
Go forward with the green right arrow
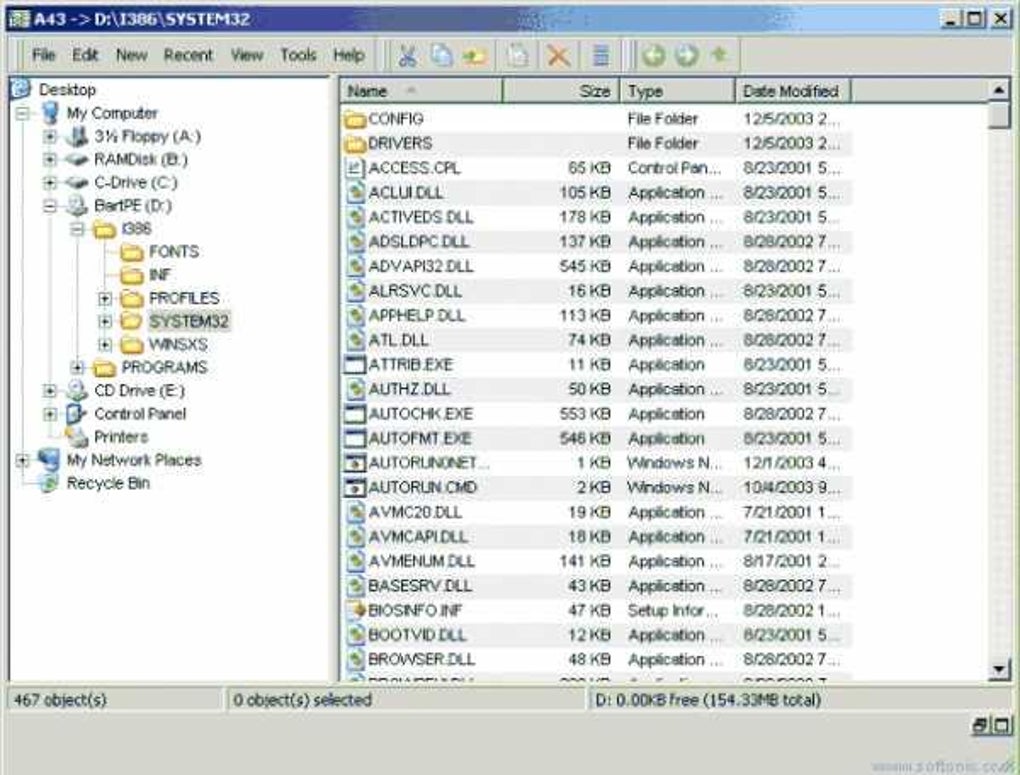[x=686, y=56]
